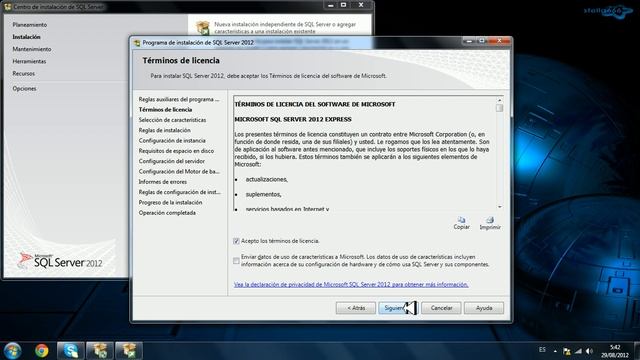Click license text scrollbar down arrow
This screenshot has height=360, width=640.
[x=499, y=207]
